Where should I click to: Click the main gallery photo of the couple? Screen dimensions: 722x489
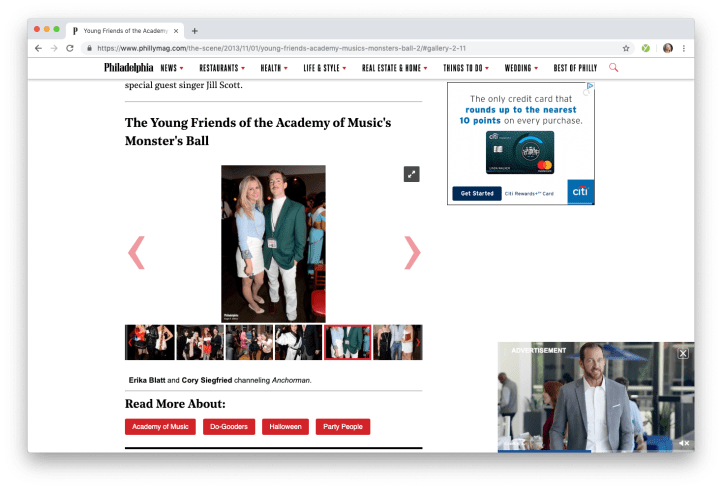(273, 244)
